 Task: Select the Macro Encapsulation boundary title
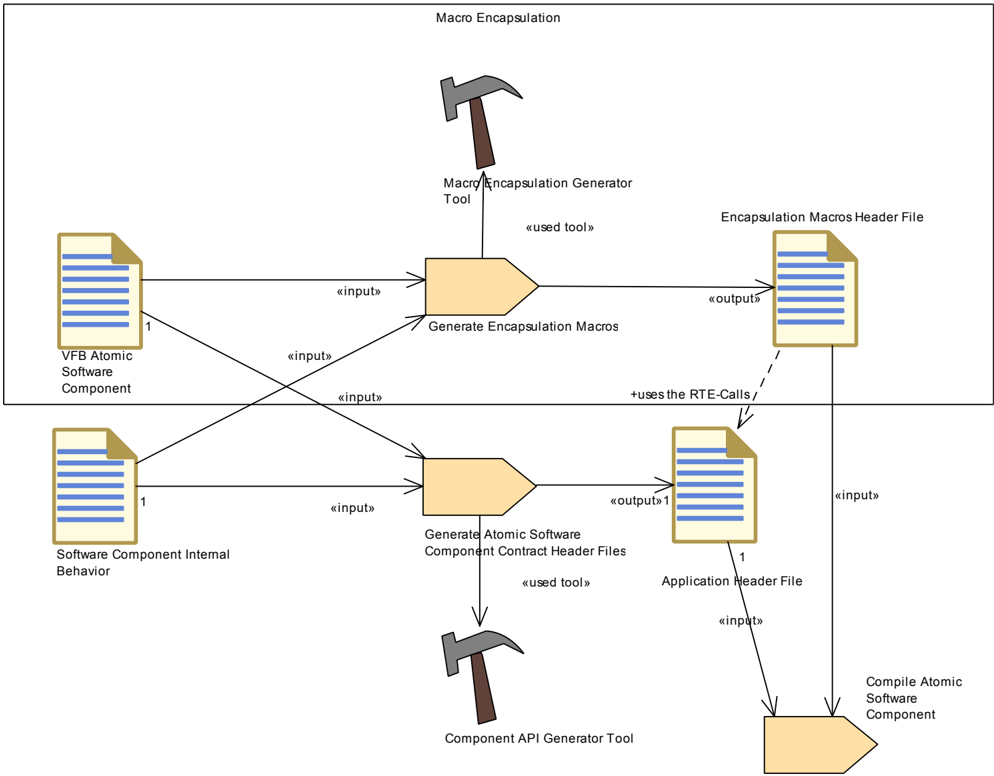(x=498, y=18)
